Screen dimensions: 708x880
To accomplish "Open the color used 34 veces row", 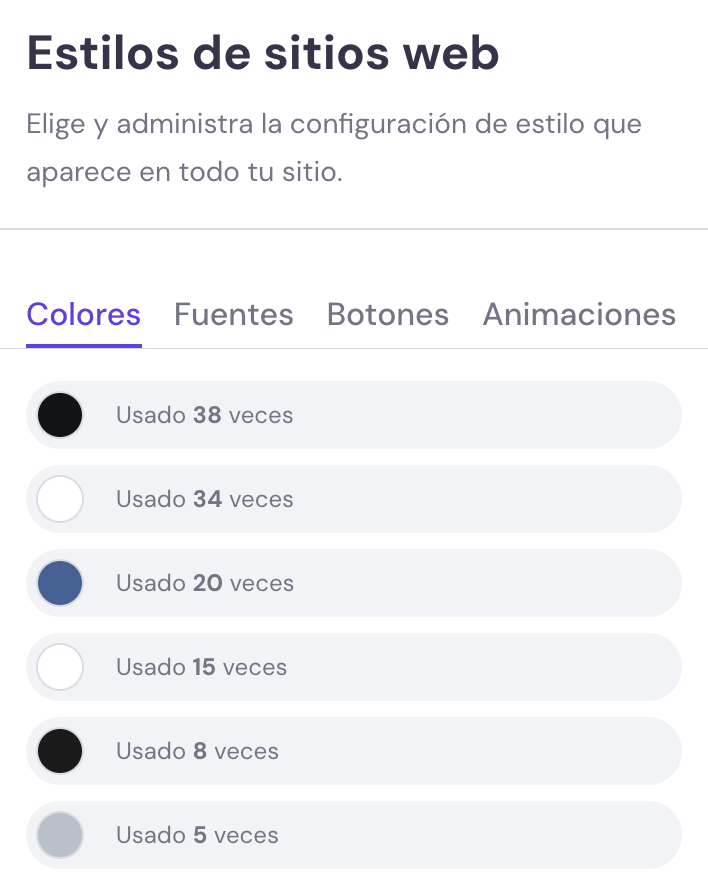I will pyautogui.click(x=353, y=499).
